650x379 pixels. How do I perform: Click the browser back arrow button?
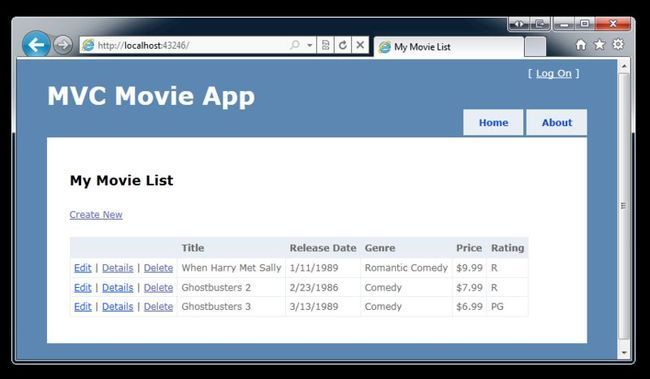tap(36, 44)
